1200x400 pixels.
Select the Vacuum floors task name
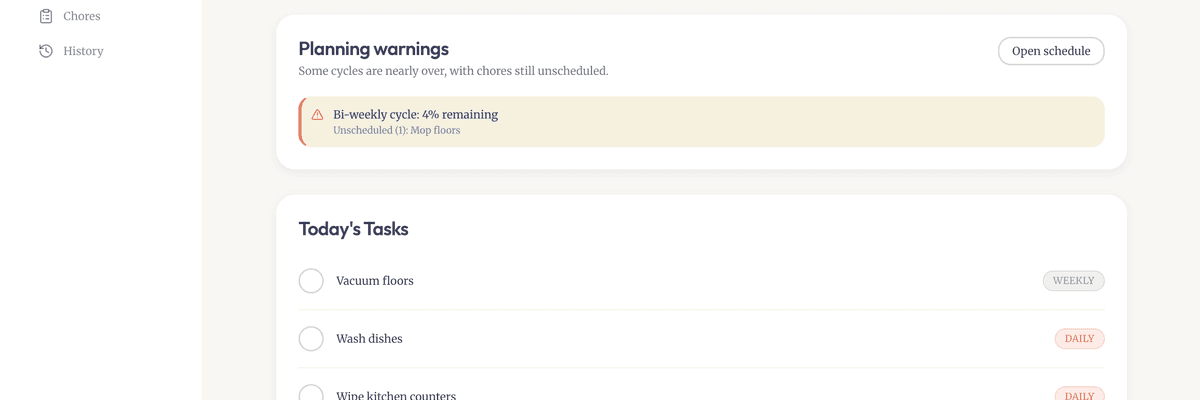[375, 281]
